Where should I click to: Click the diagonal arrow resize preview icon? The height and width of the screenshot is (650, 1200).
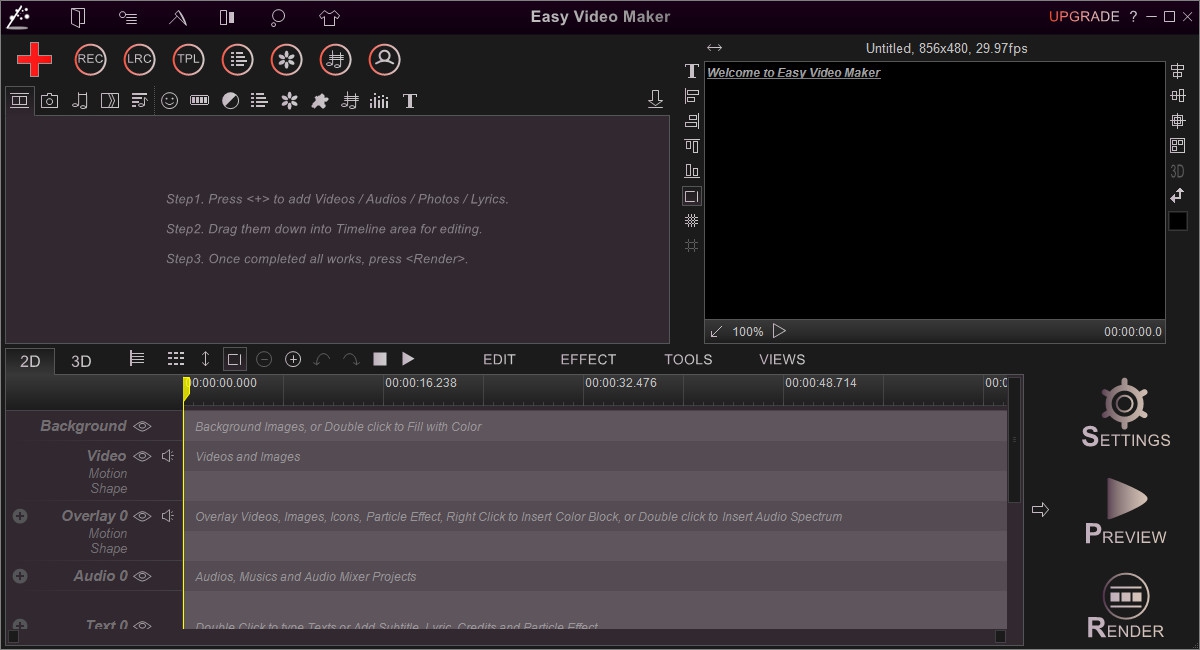[x=716, y=332]
